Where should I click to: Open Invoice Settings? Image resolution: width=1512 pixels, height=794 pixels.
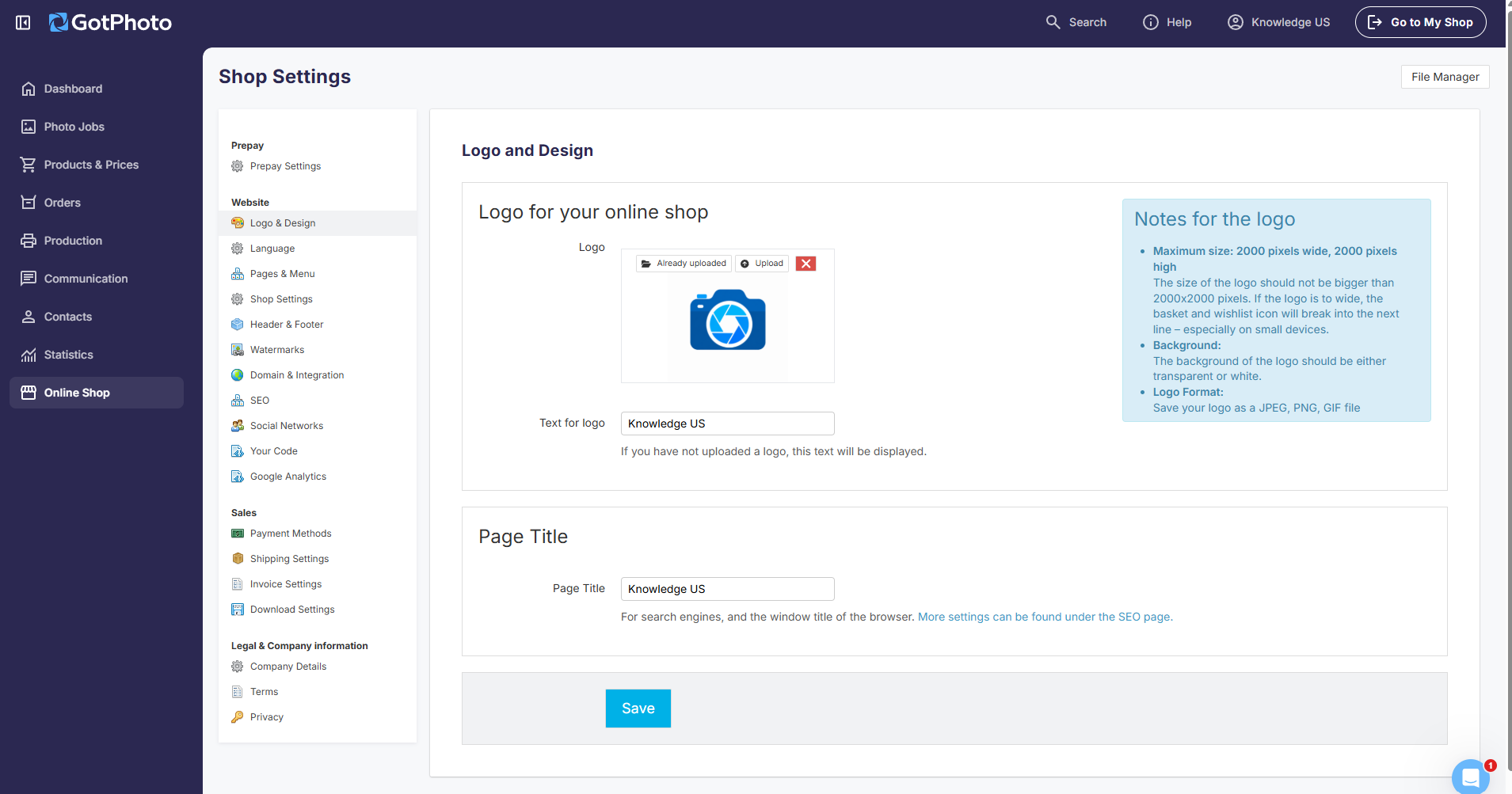point(318,584)
